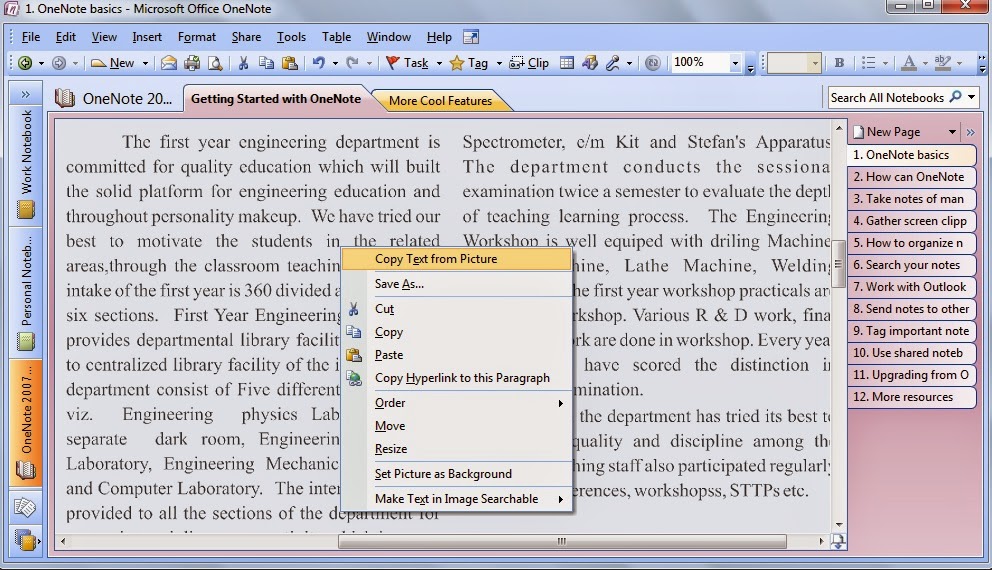
Task: Open the New Page dropdown arrow
Action: [952, 132]
